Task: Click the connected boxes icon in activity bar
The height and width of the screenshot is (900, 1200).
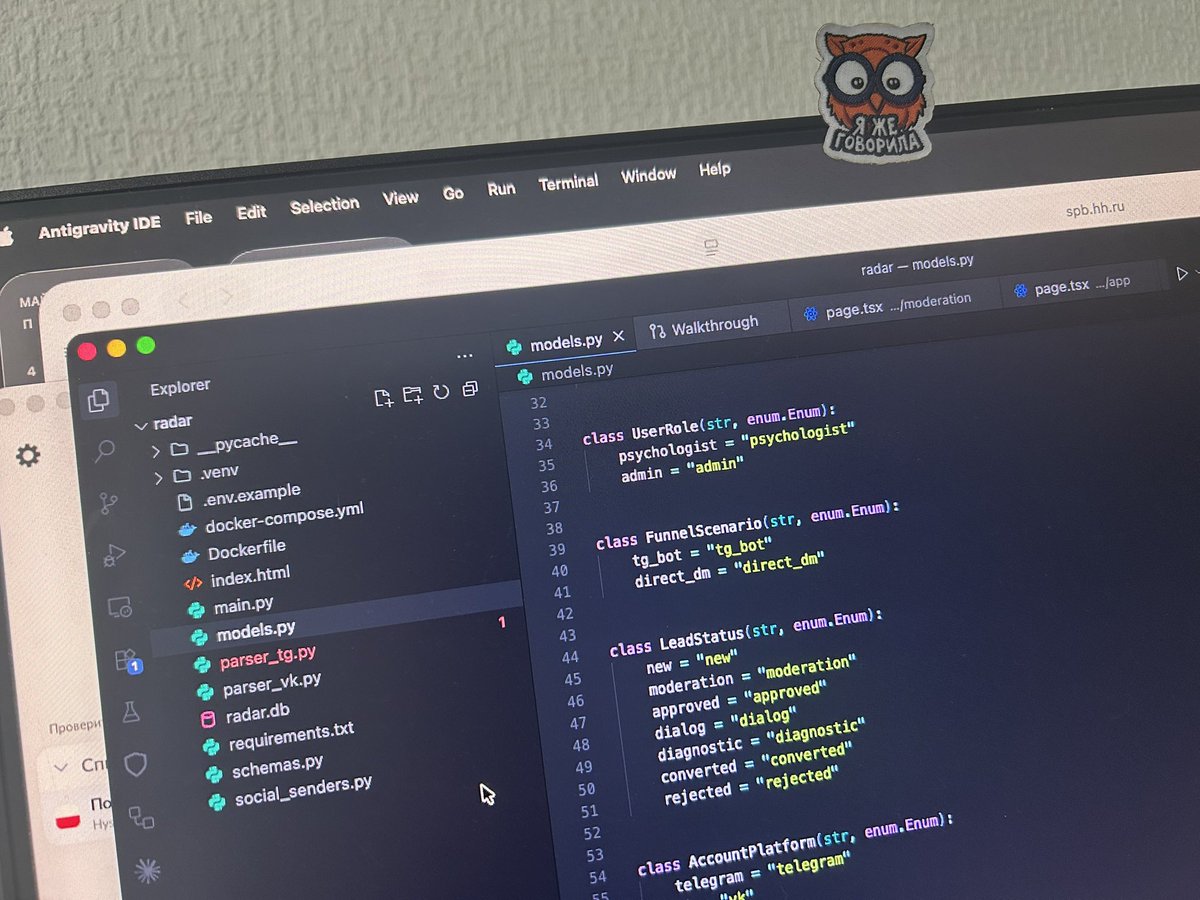Action: [x=141, y=818]
